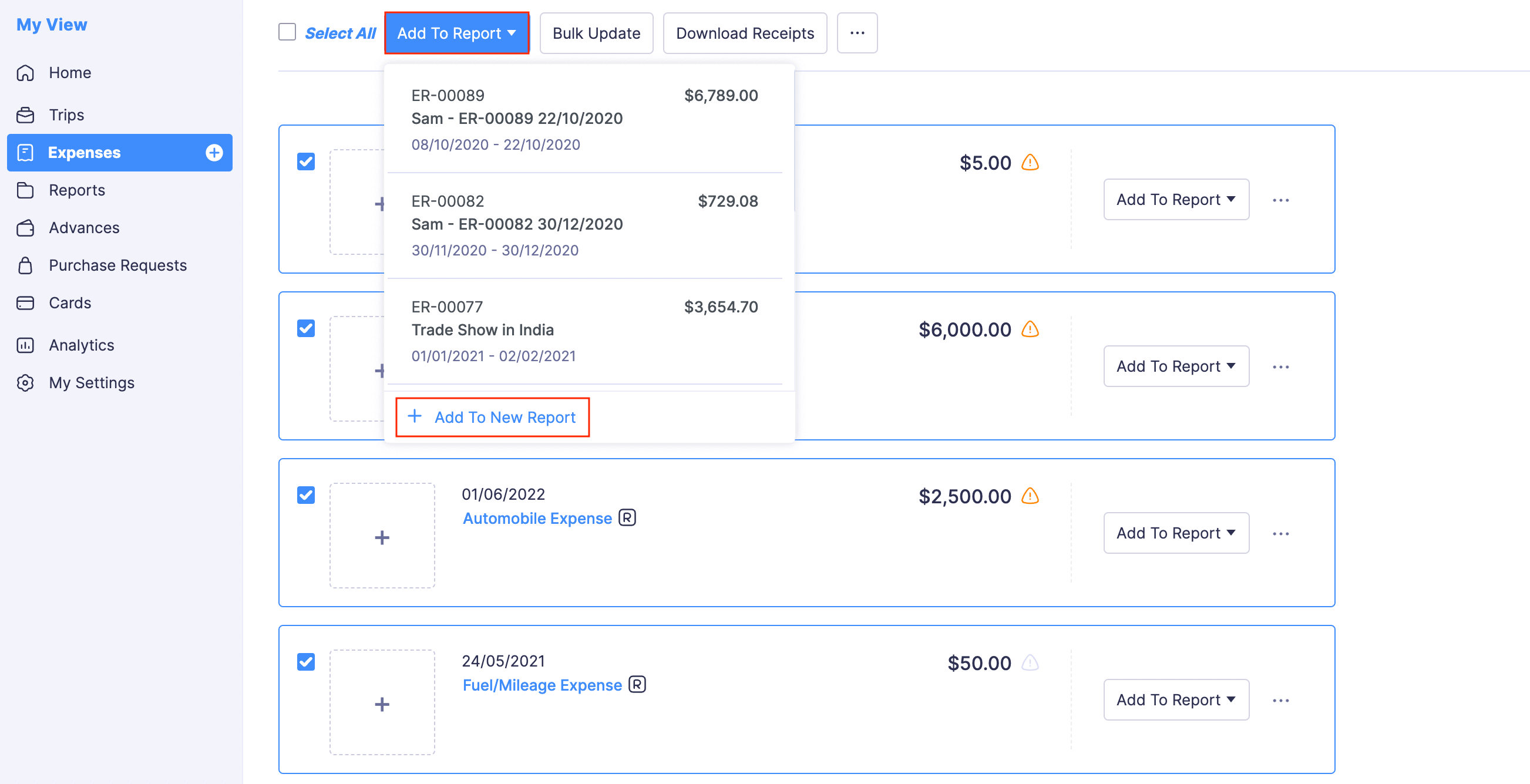The image size is (1530, 784).
Task: Open My Settings from sidebar
Action: (x=91, y=382)
